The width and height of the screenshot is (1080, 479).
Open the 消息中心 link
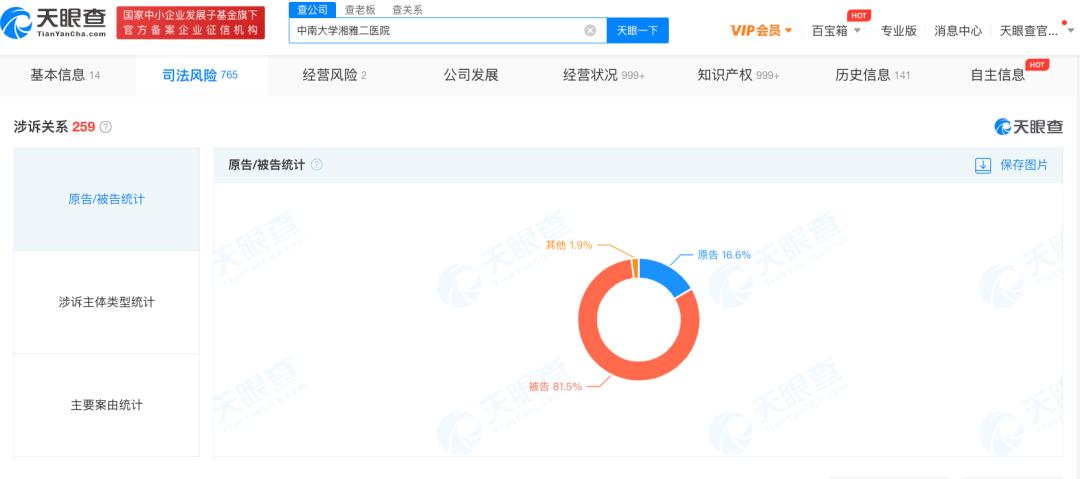pyautogui.click(x=958, y=30)
